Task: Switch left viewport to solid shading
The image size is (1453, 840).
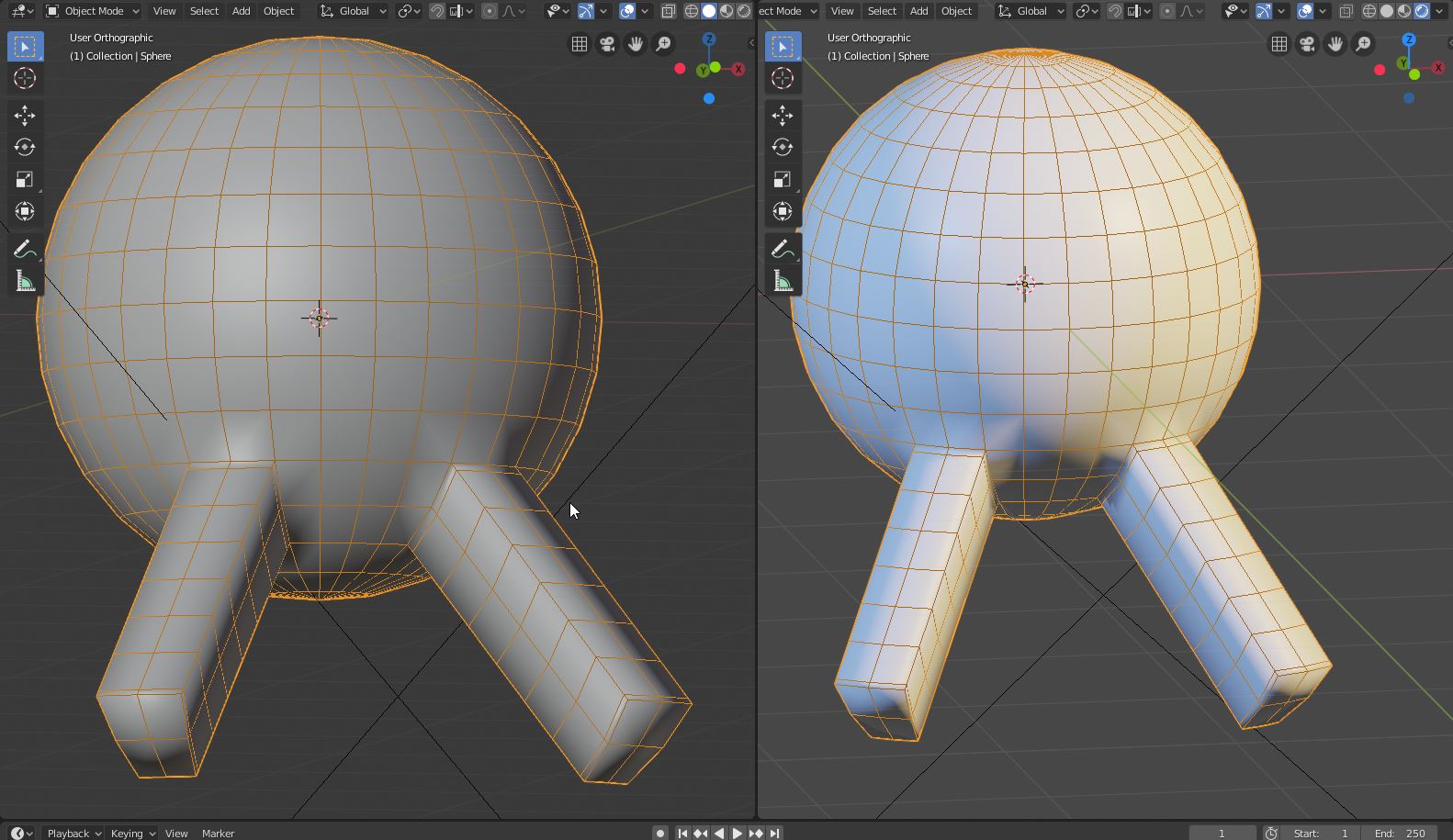Action: click(709, 11)
